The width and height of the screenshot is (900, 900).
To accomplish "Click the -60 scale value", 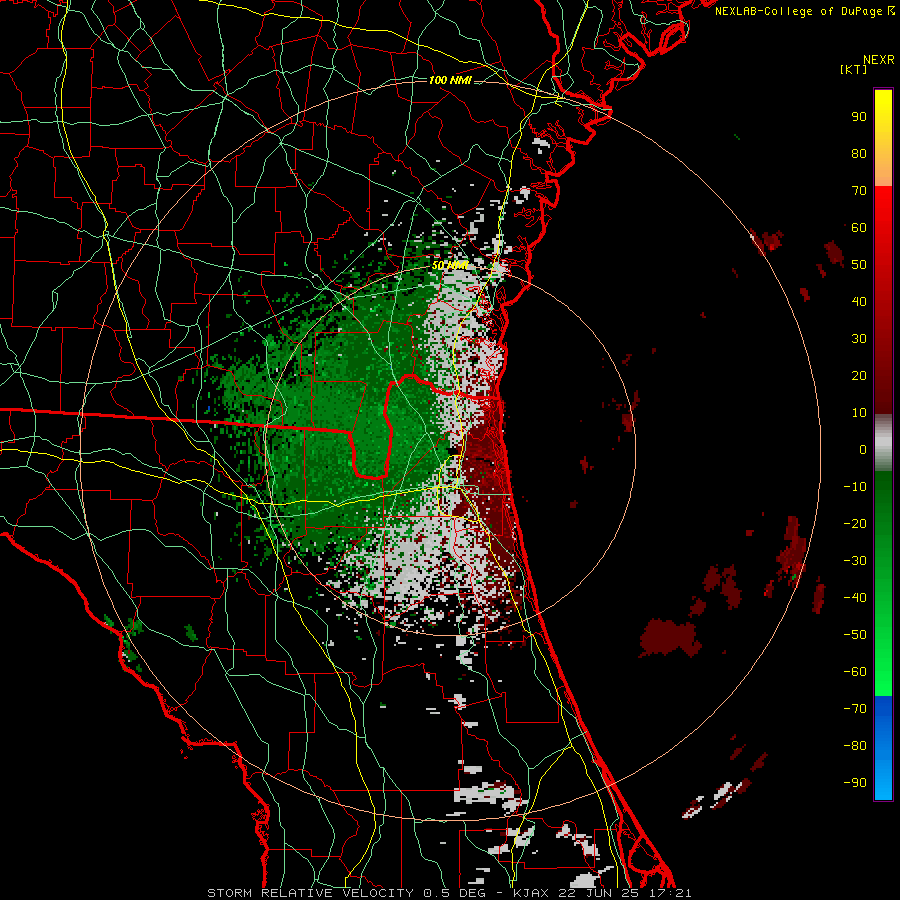I will point(855,672).
